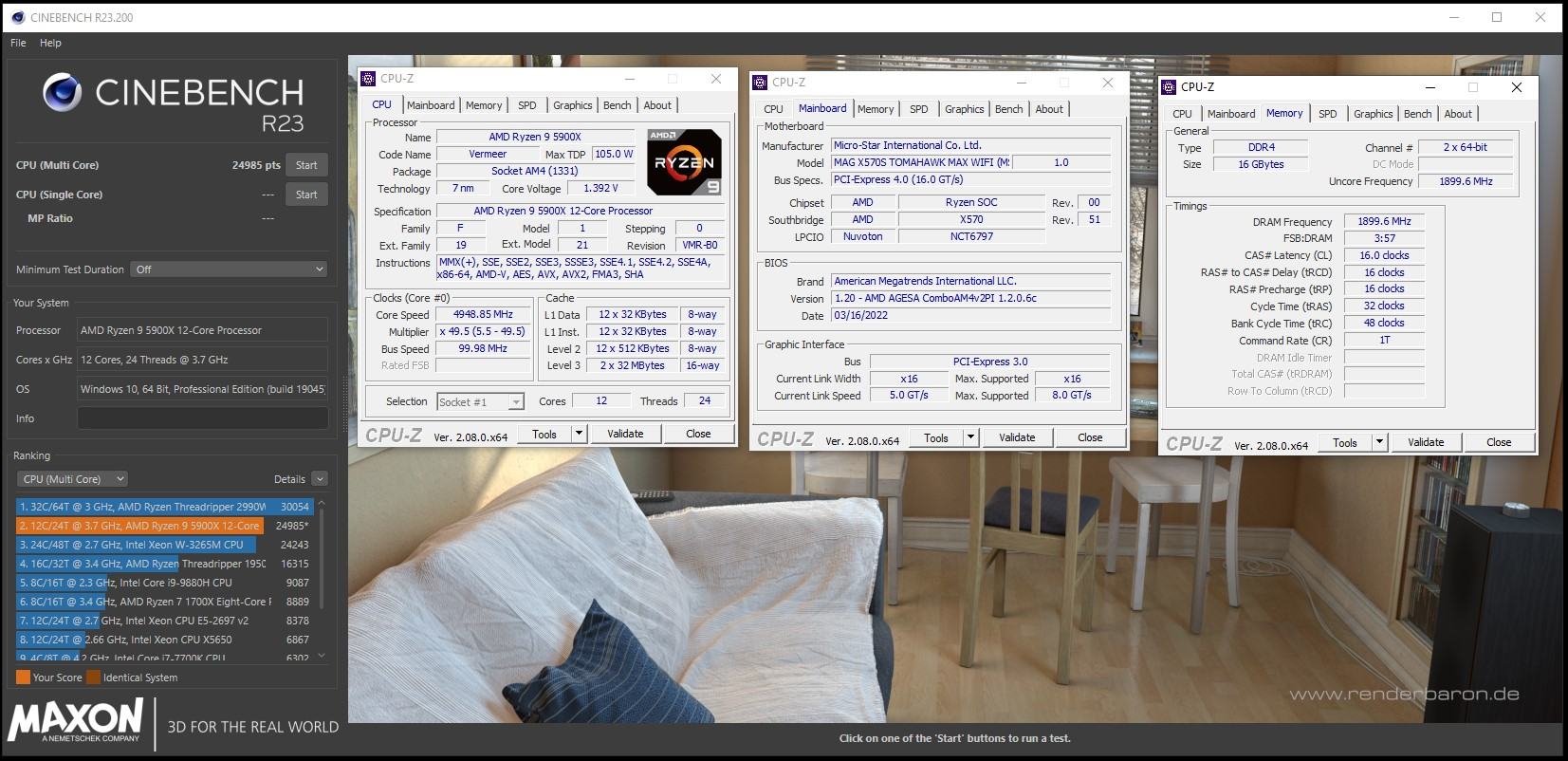
Task: Open CPU tab in Mainboard CPU-Z window
Action: (x=773, y=109)
